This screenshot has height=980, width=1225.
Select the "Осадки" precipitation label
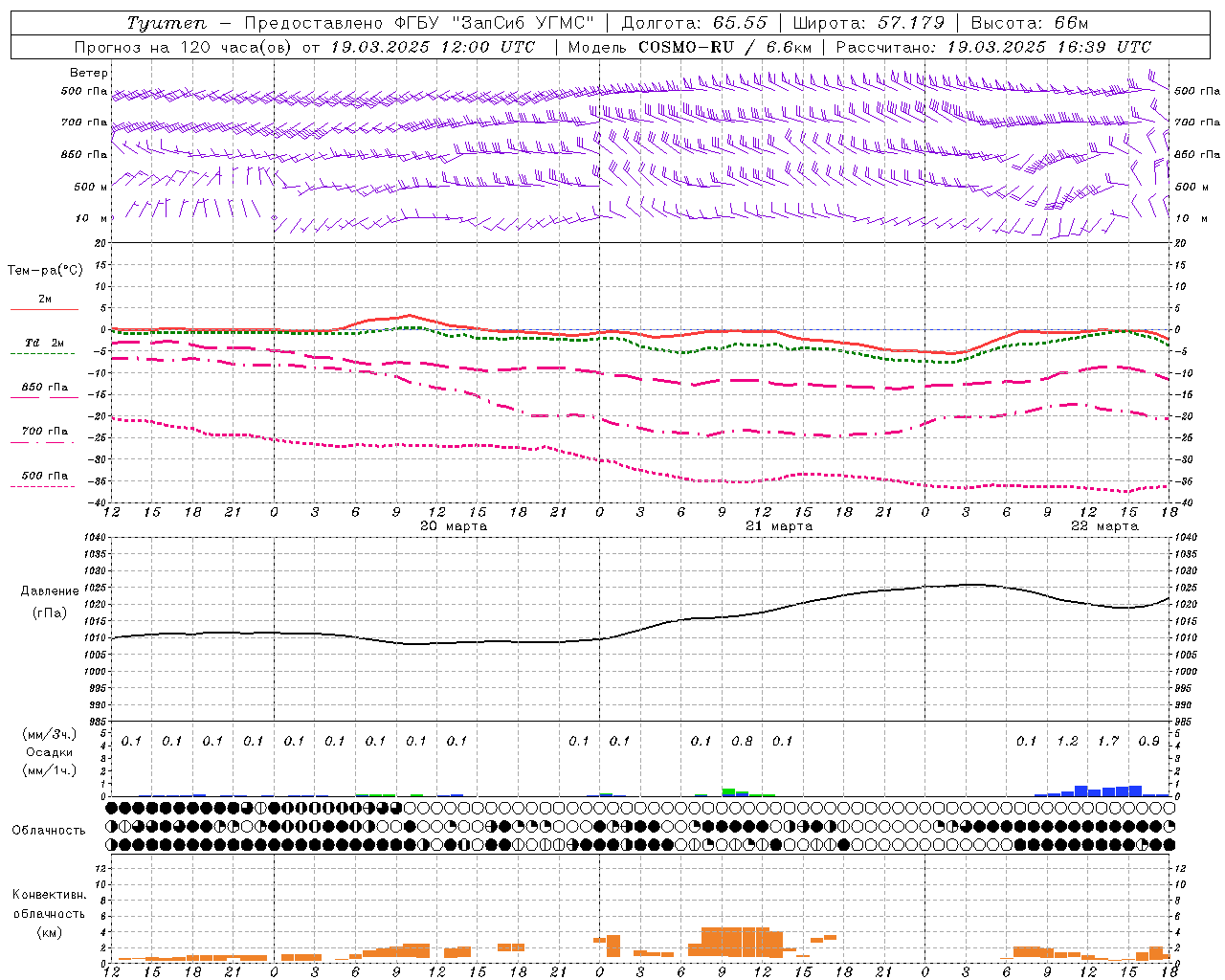(50, 752)
